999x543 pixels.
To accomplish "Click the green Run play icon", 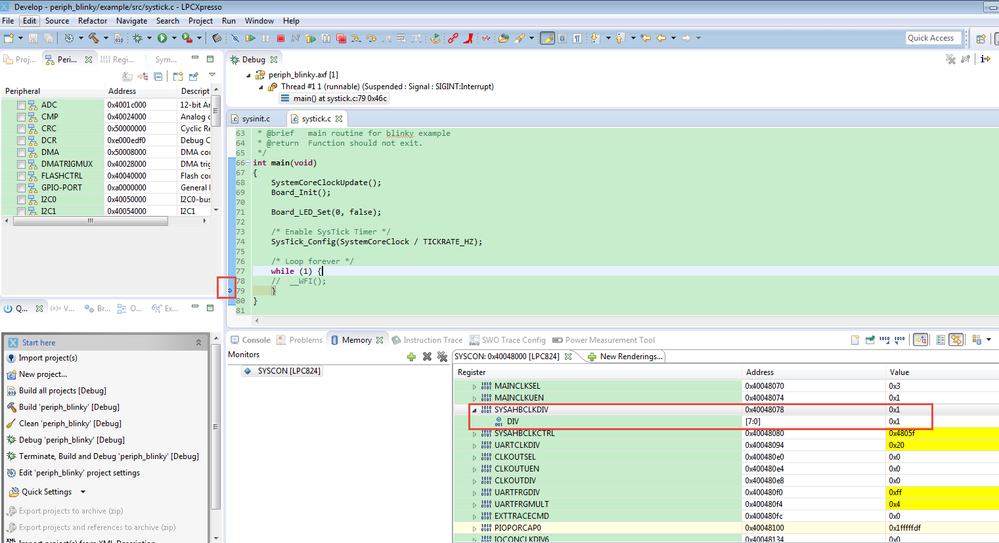I will pyautogui.click(x=162, y=38).
